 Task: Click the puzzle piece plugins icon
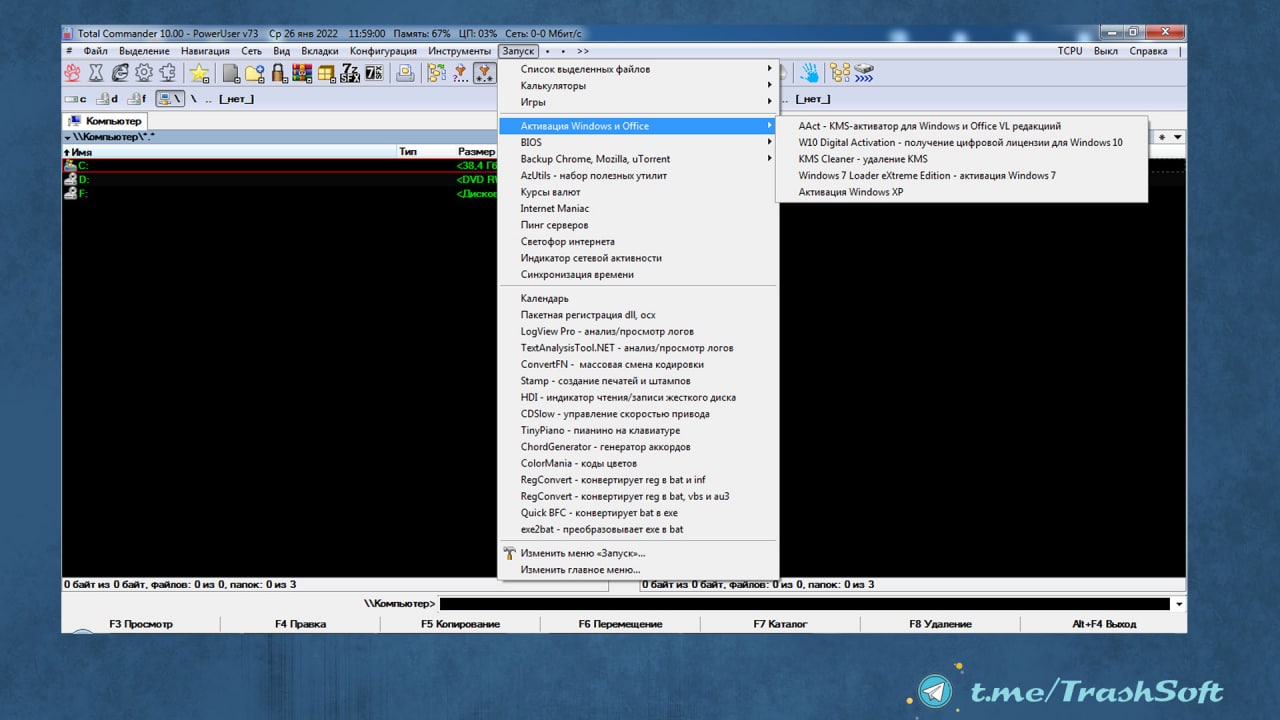click(x=168, y=72)
